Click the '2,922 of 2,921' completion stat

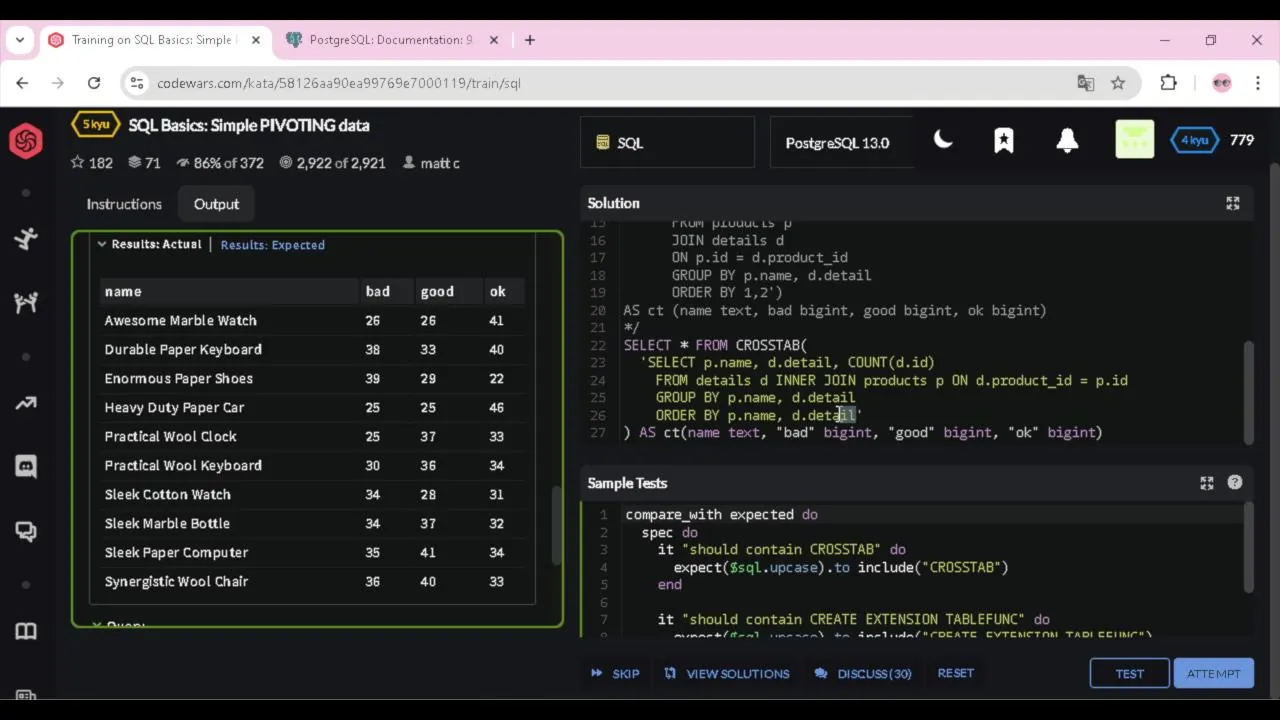332,163
